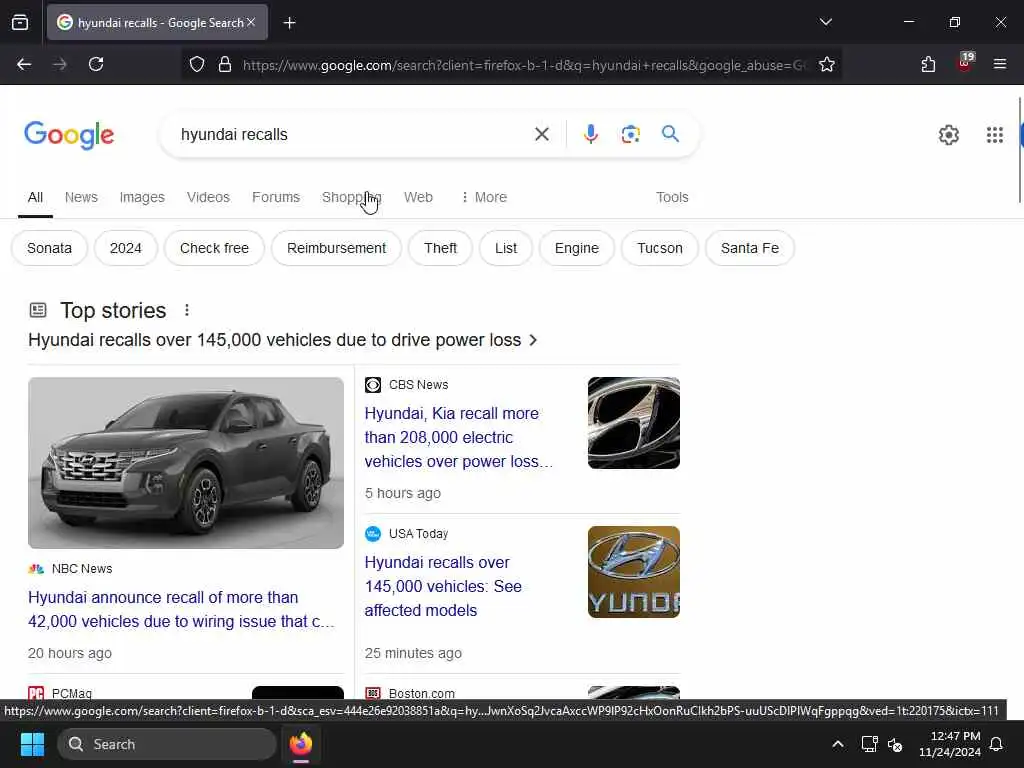Open the notifications bell in the taskbar

pyautogui.click(x=997, y=744)
